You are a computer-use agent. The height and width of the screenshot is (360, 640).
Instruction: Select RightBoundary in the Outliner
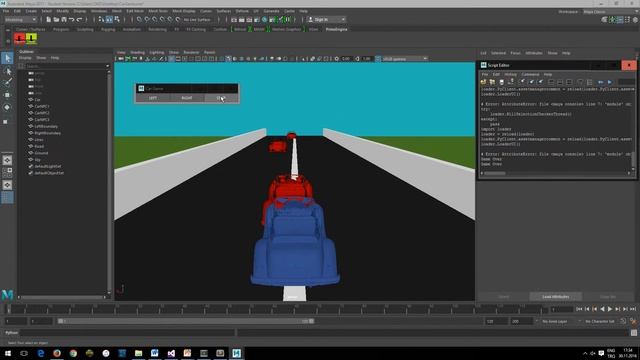[x=47, y=133]
